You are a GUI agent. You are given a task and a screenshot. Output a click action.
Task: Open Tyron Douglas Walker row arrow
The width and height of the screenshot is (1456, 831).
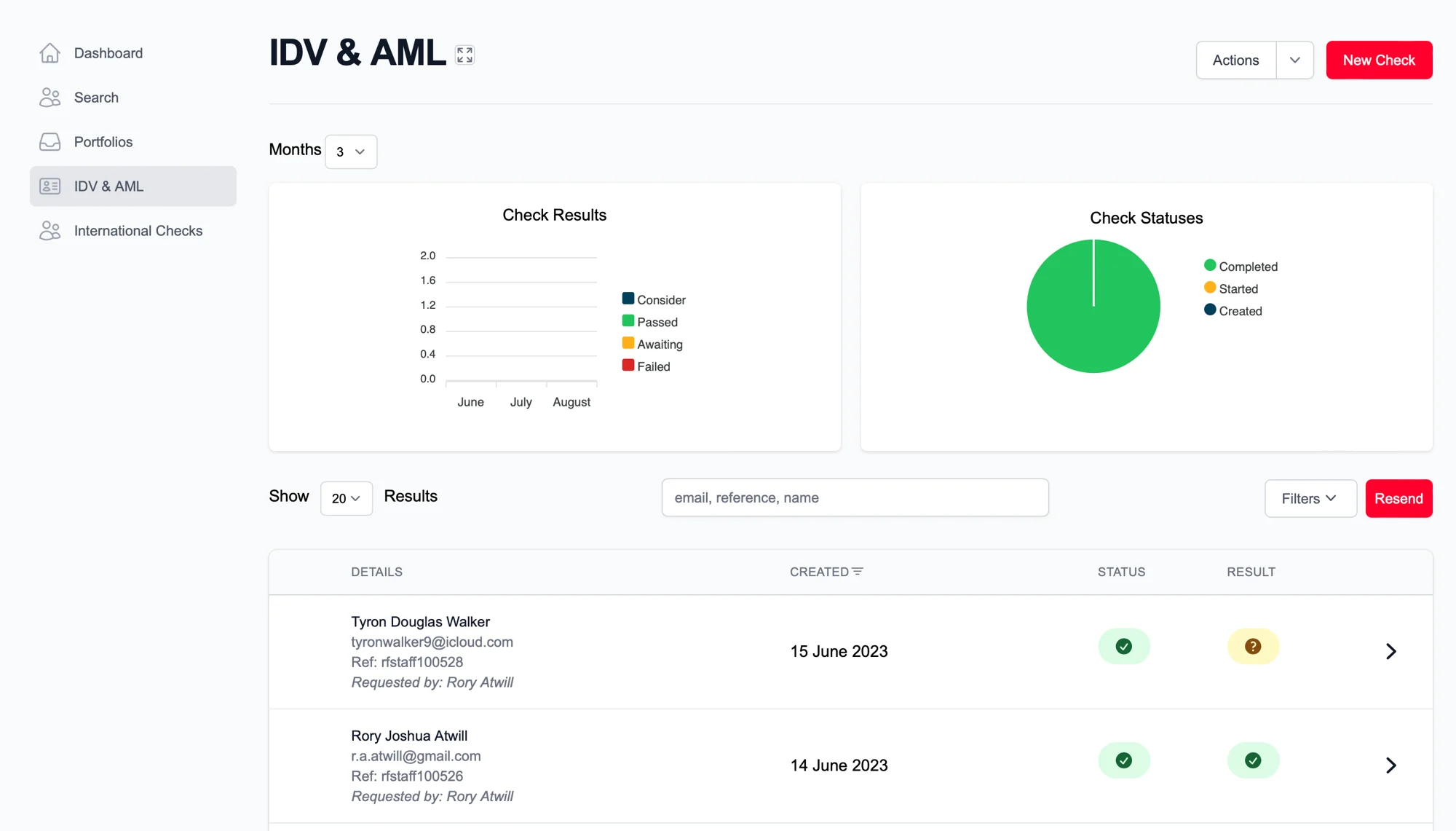tap(1390, 651)
